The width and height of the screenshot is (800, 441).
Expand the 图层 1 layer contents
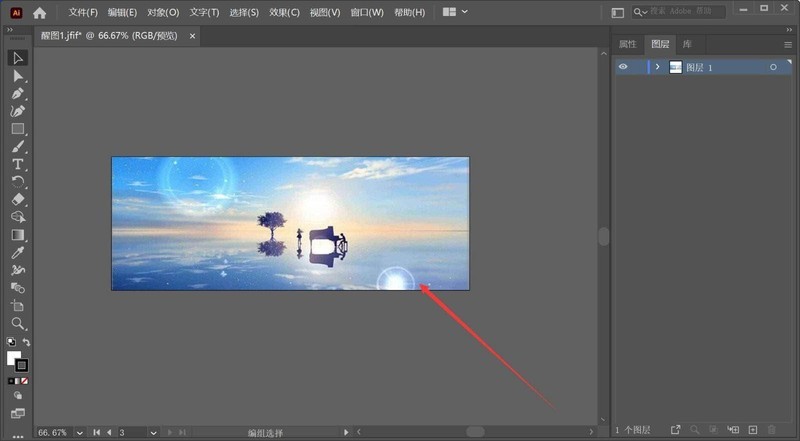(657, 67)
